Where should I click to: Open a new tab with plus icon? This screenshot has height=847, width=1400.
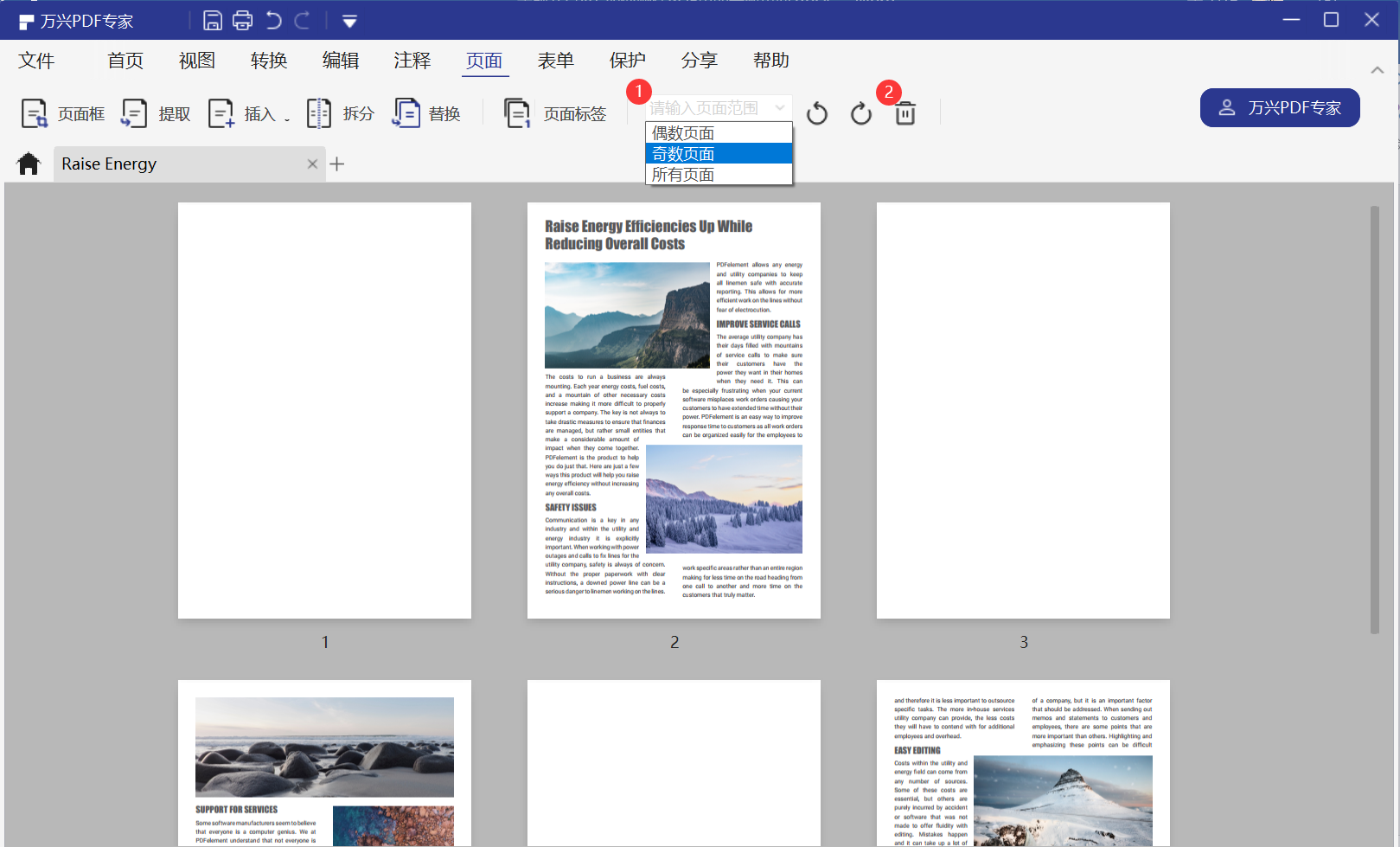click(x=337, y=164)
